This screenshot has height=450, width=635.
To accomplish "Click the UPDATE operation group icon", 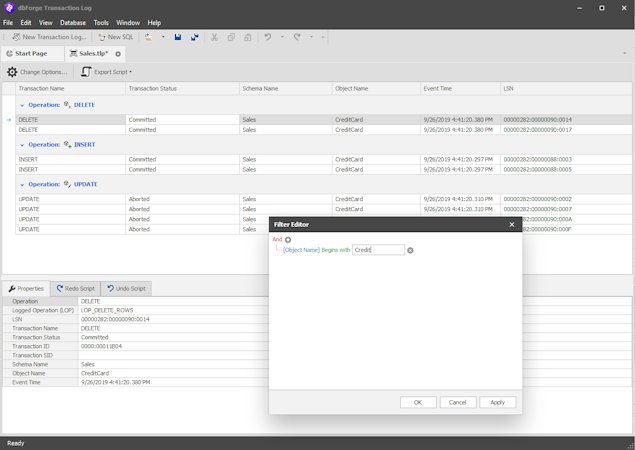I will (67, 184).
